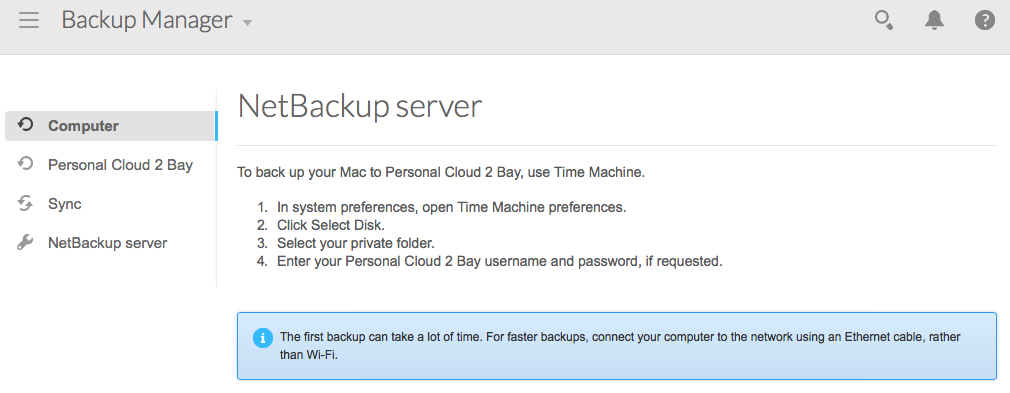This screenshot has height=393, width=1010.
Task: Click the blue info icon in the notice
Action: (x=263, y=338)
